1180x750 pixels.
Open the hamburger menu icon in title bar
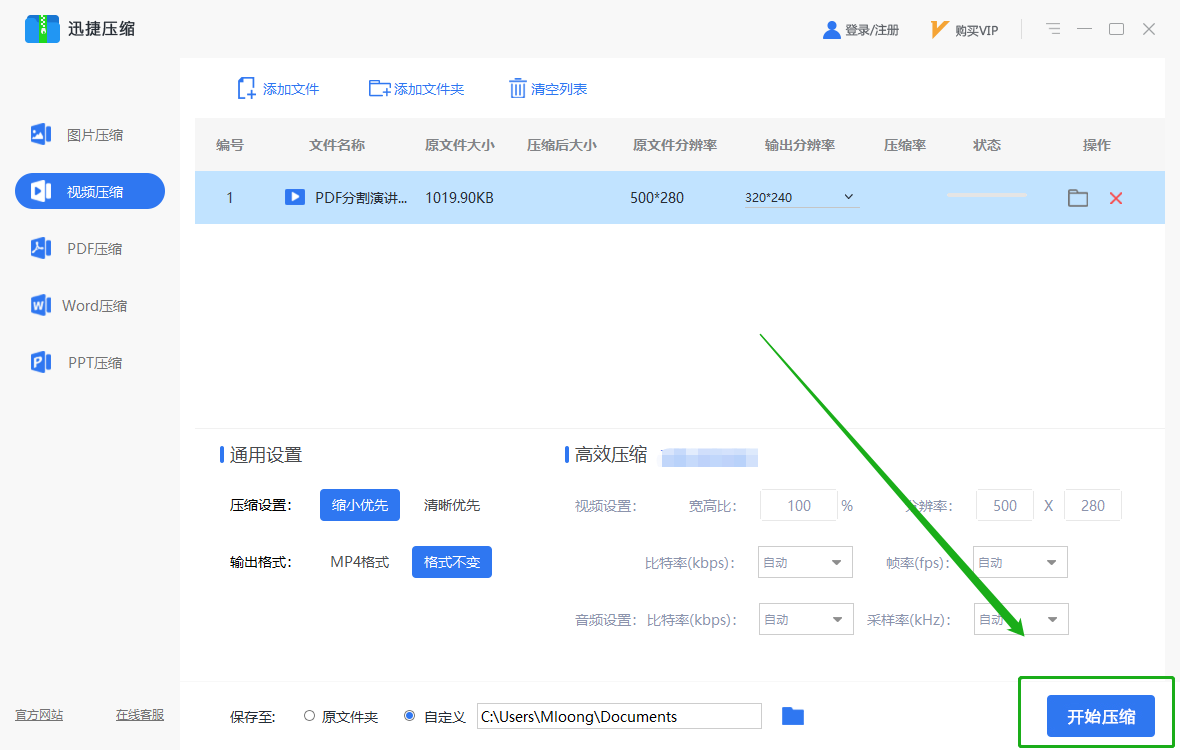pos(1053,29)
